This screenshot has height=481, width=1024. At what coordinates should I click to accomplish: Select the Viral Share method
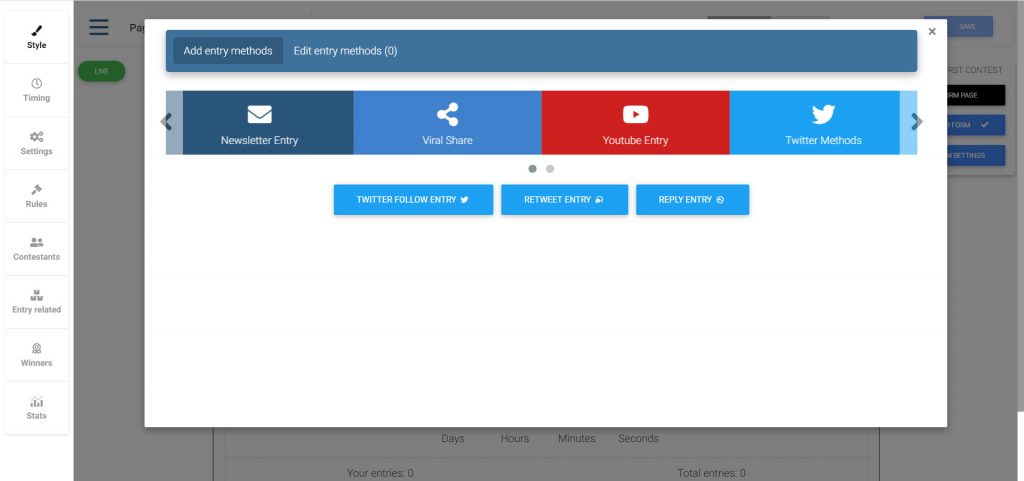(x=447, y=123)
